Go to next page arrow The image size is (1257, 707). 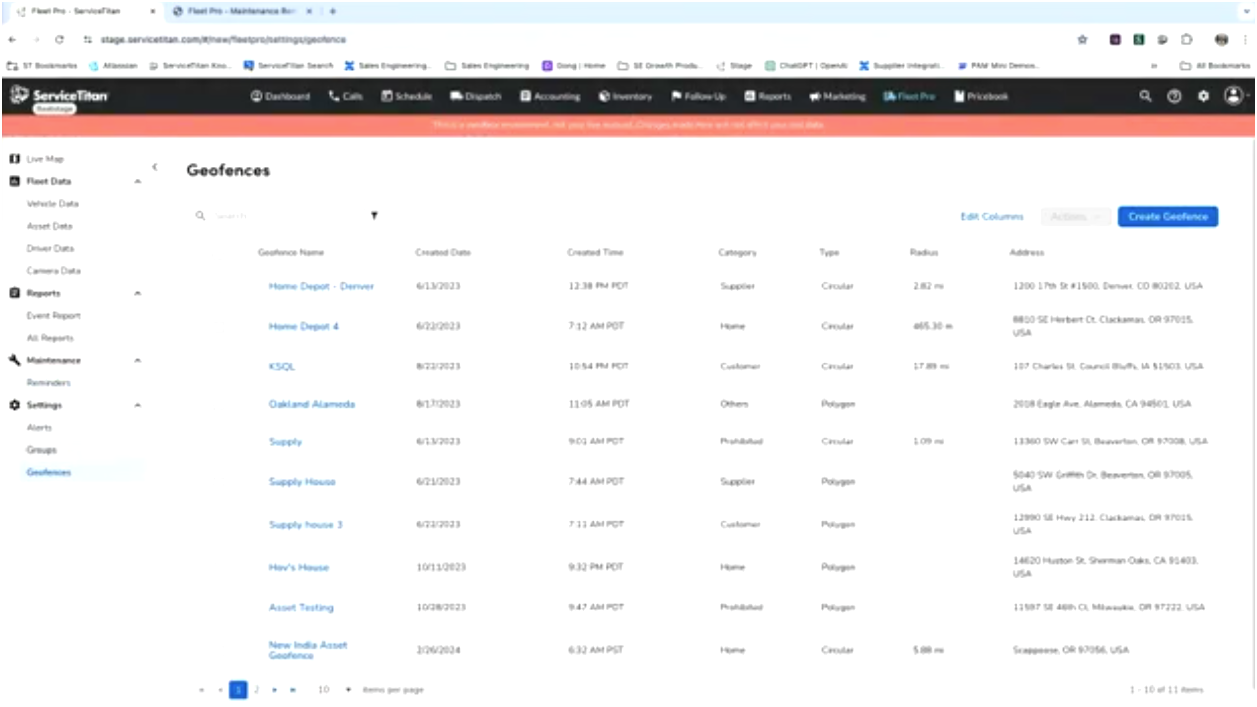[274, 690]
